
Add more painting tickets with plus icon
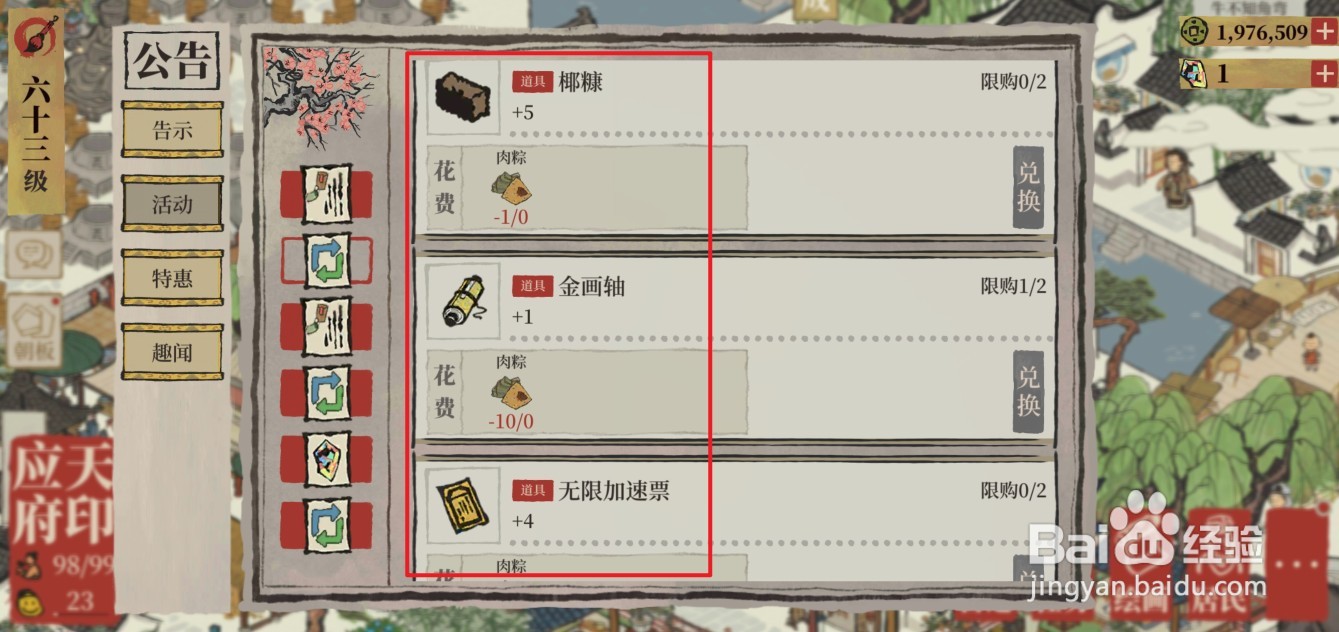(1322, 73)
